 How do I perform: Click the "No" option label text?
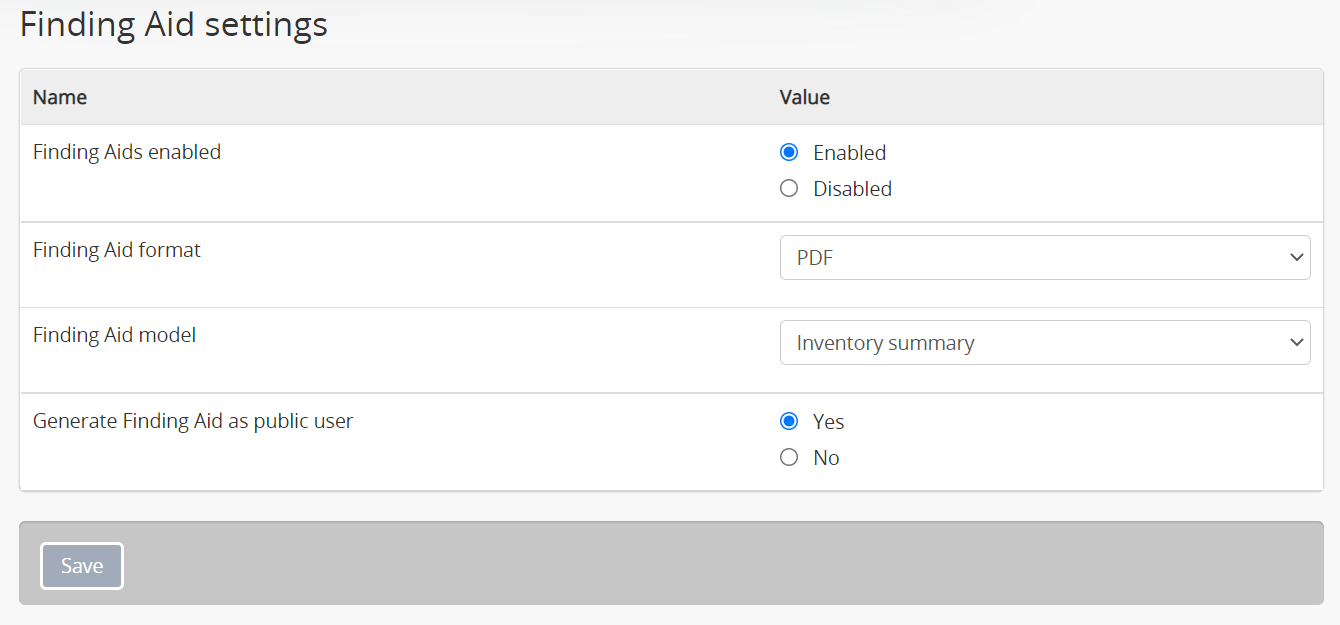[x=826, y=458]
